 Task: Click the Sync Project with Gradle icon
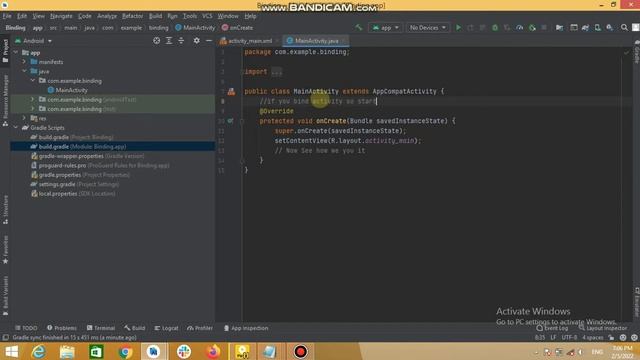click(x=585, y=28)
